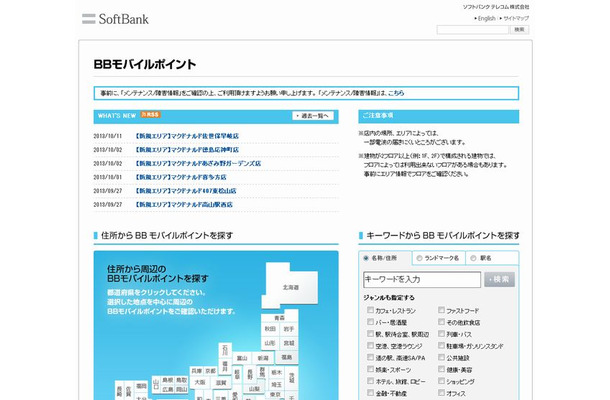Screen dimensions: 610x400
Task: Check the カフェ・レストラン genre box
Action: point(370,310)
